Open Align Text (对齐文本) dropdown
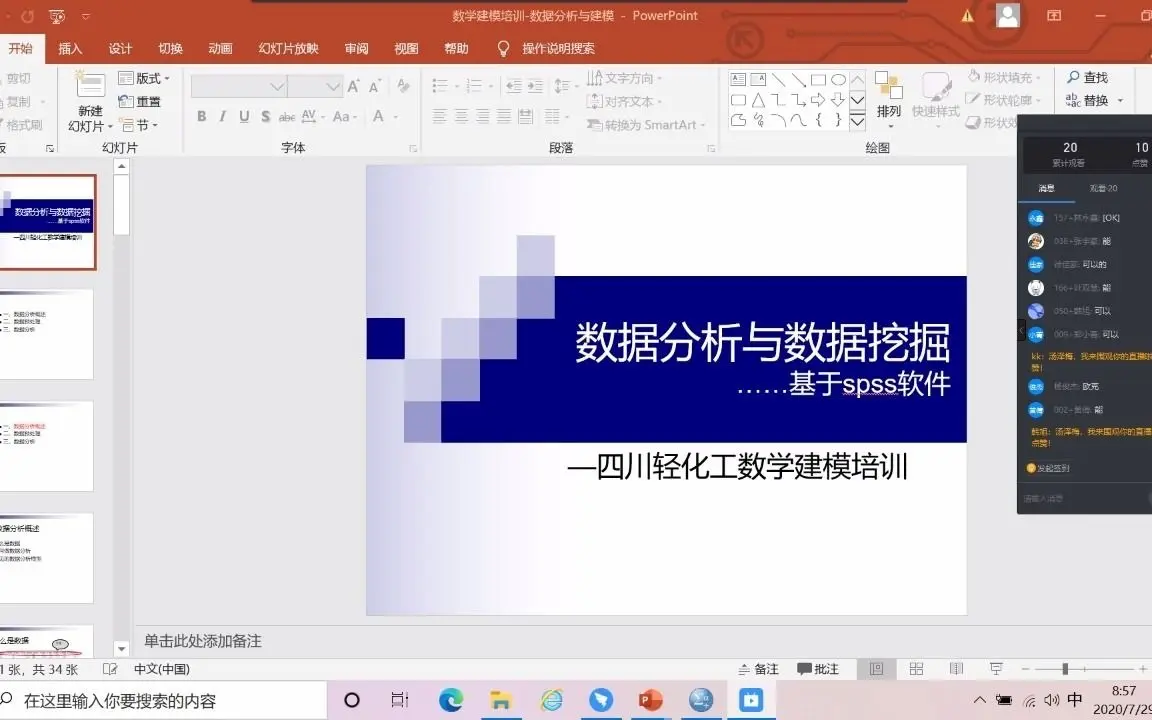Image resolution: width=1152 pixels, height=720 pixels. point(624,101)
